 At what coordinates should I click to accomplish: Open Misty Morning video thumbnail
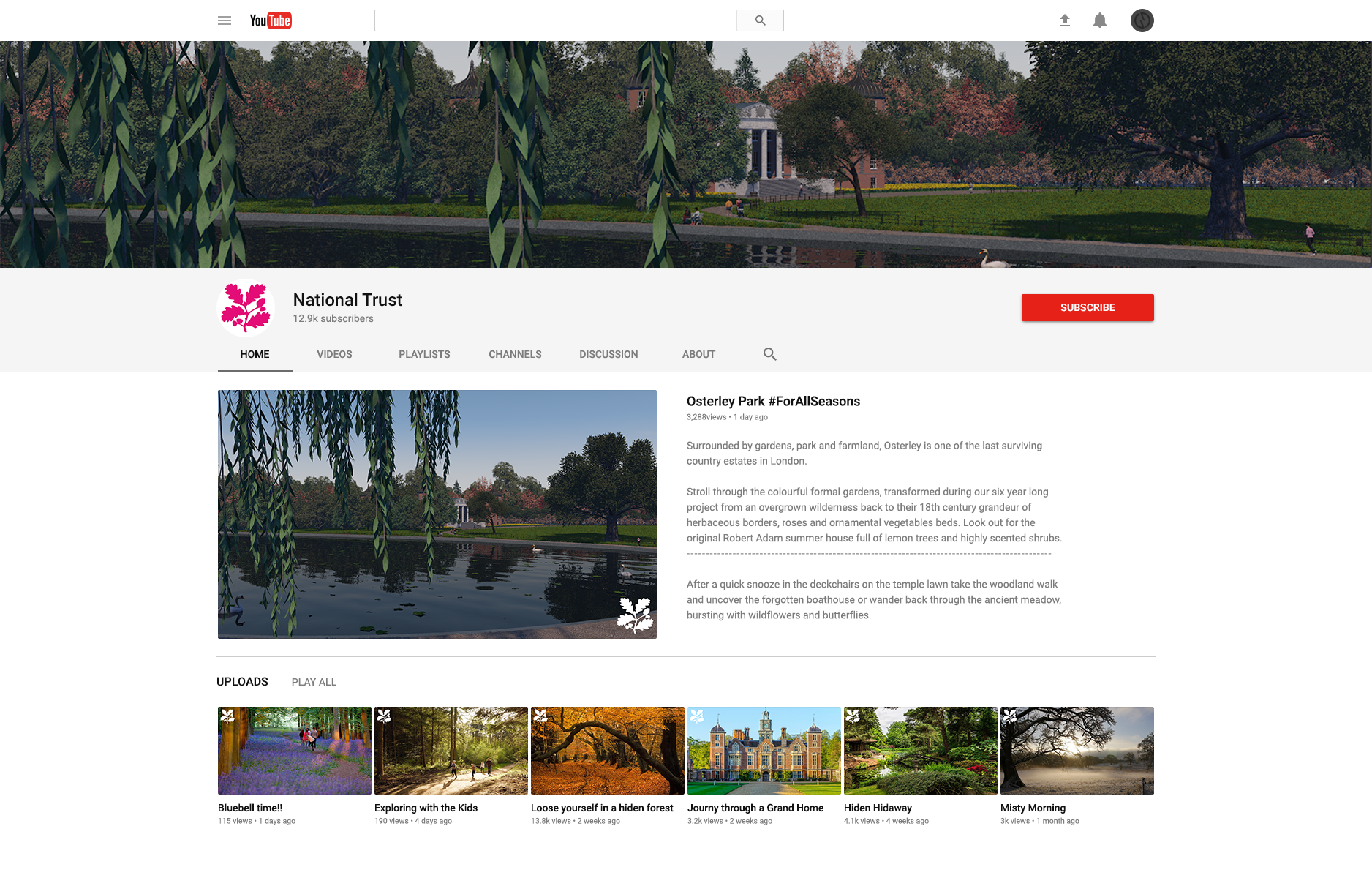pyautogui.click(x=1077, y=751)
